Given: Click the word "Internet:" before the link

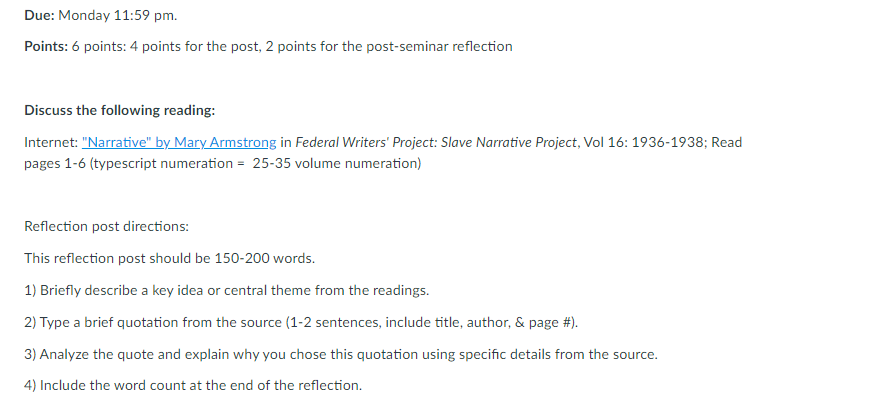Looking at the screenshot, I should [51, 142].
